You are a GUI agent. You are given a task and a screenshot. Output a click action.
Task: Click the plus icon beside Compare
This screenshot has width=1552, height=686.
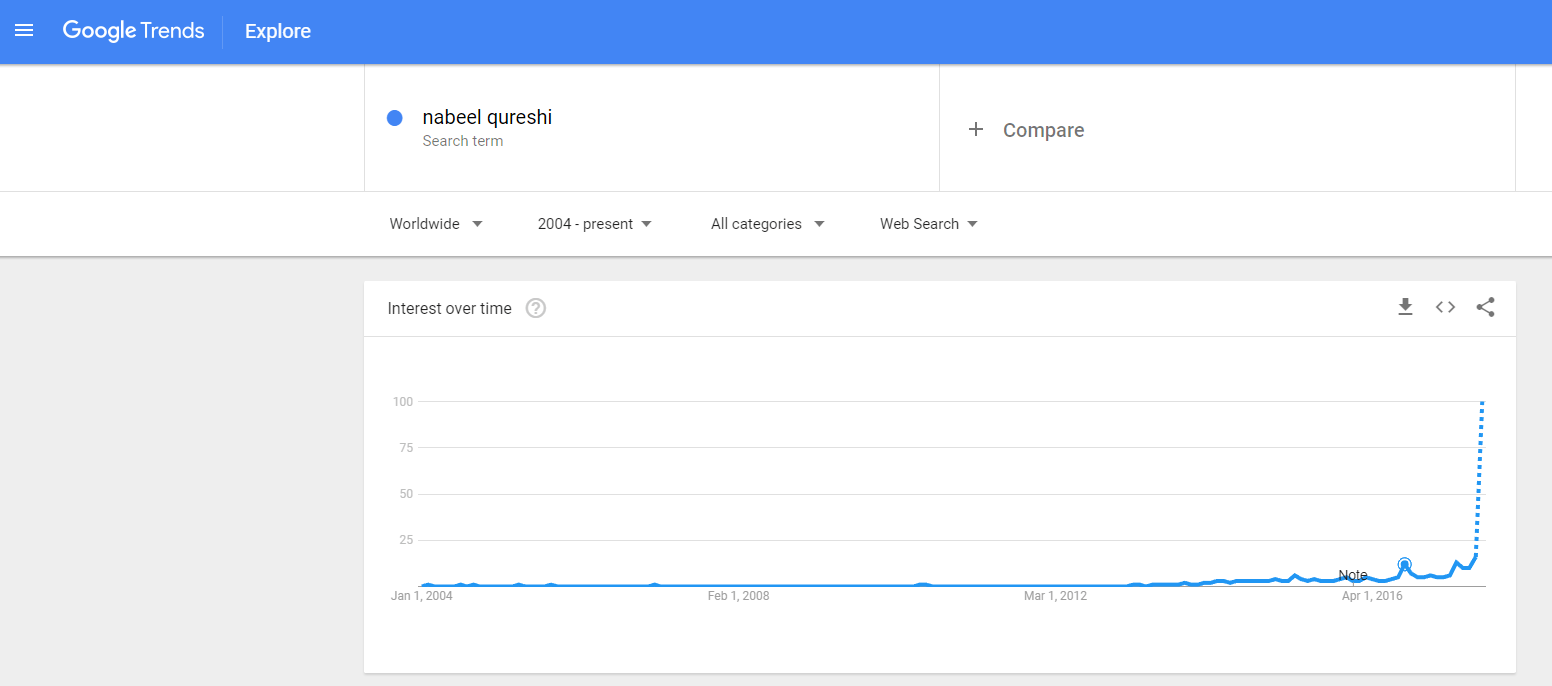[976, 130]
